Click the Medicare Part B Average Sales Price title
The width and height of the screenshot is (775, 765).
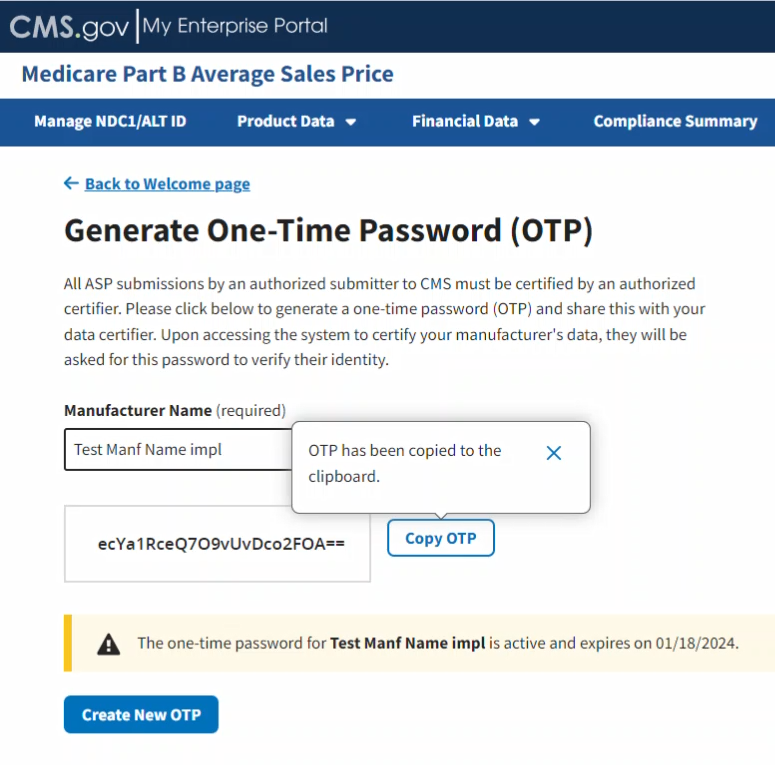click(x=207, y=74)
